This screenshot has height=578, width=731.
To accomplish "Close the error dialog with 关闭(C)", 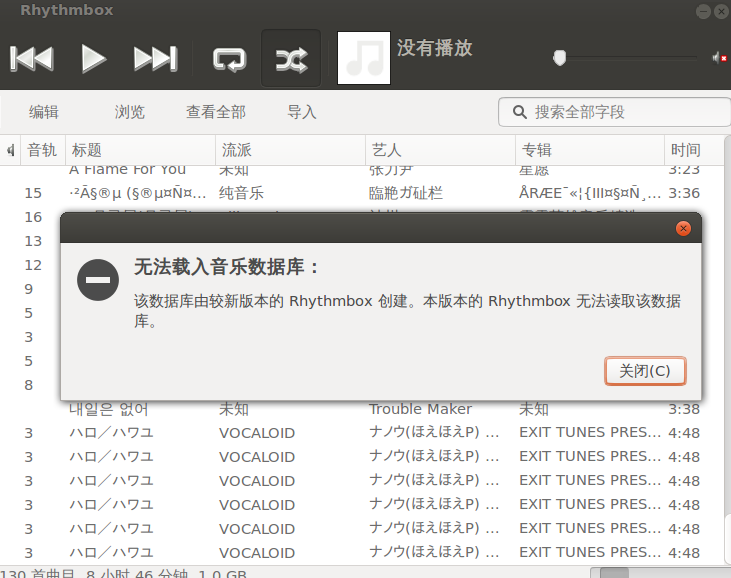I will (x=645, y=371).
